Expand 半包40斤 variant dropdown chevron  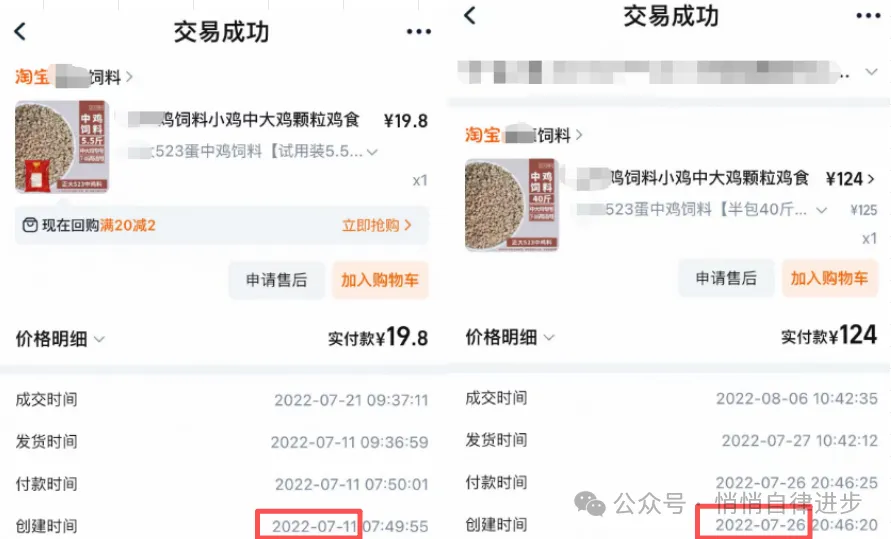(x=821, y=210)
